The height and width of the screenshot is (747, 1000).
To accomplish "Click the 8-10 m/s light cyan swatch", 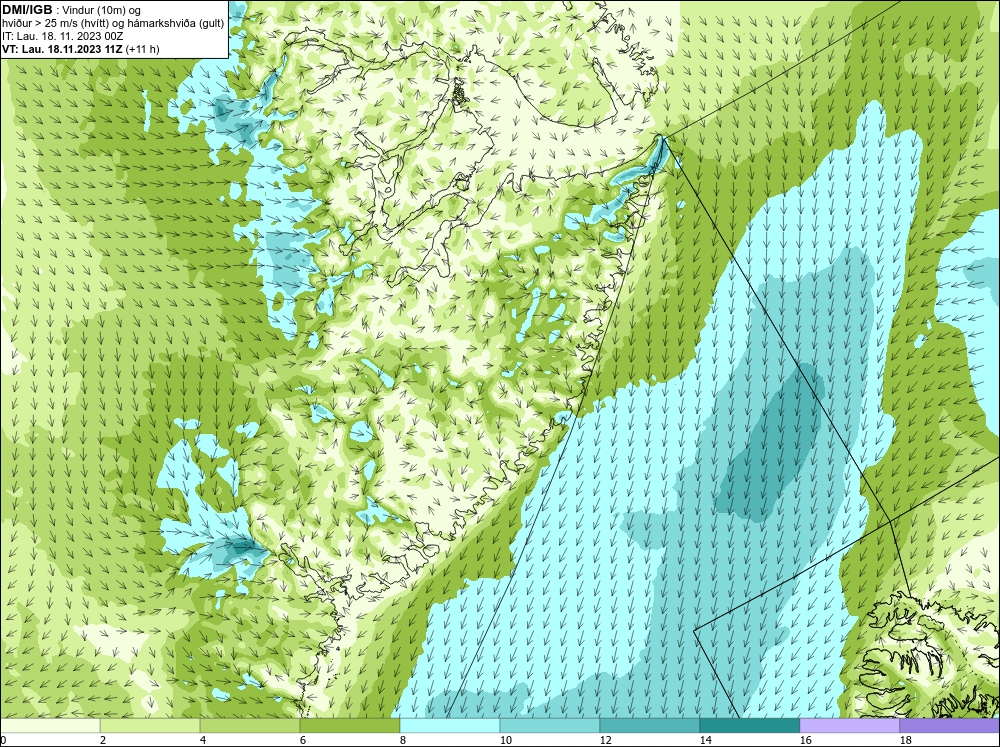I will tap(450, 726).
